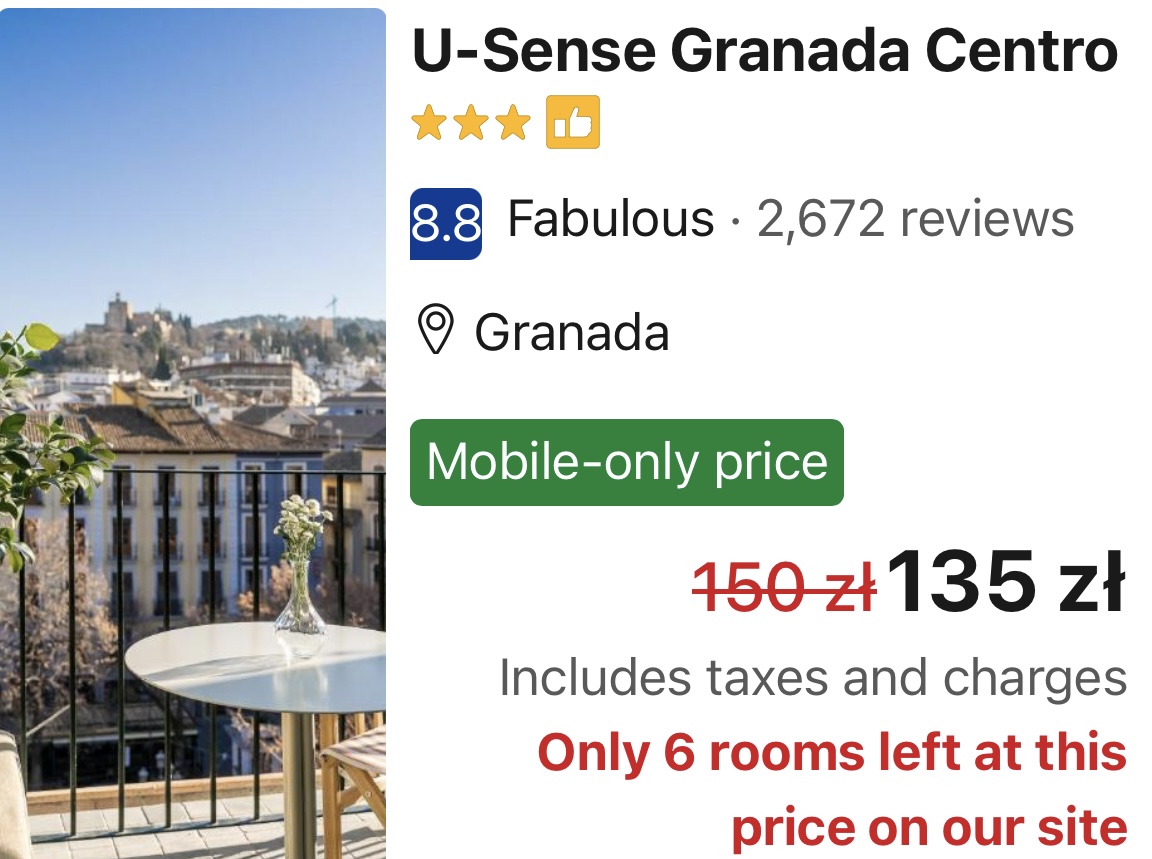
Task: Click the Includes taxes and charges note
Action: (x=813, y=677)
